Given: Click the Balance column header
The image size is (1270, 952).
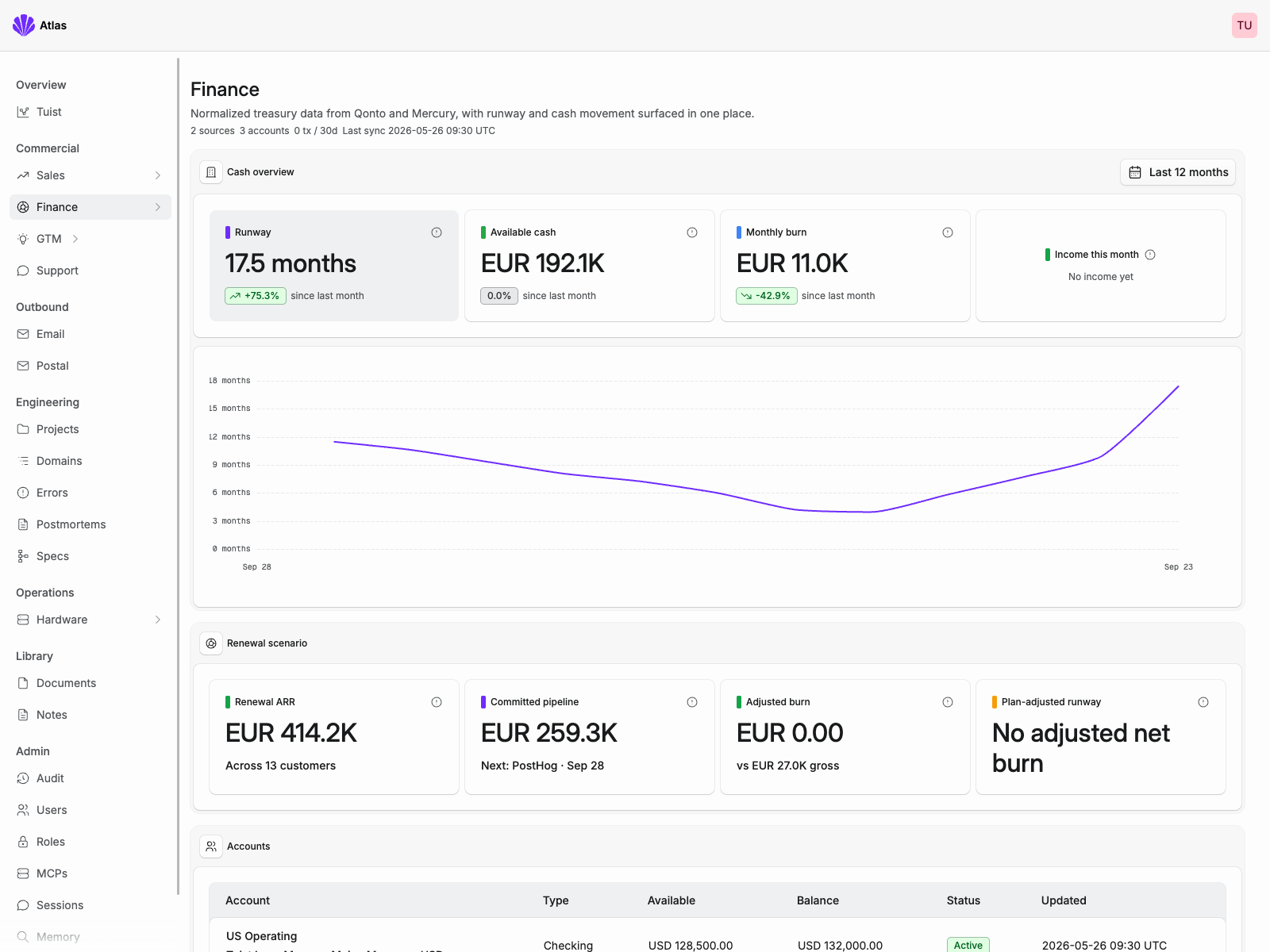Looking at the screenshot, I should (818, 900).
